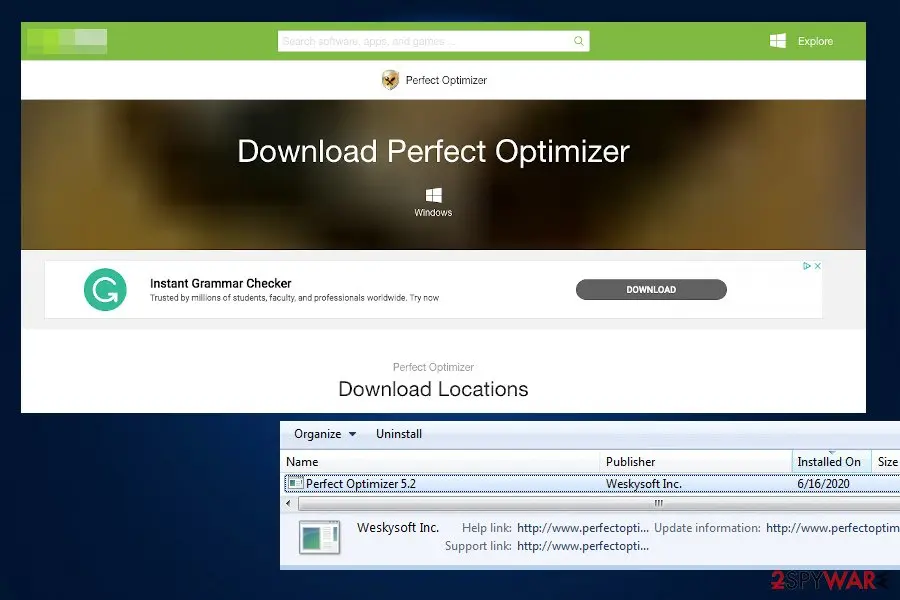Click the Instant Grammar Checker ad headline
The width and height of the screenshot is (900, 600).
click(220, 283)
